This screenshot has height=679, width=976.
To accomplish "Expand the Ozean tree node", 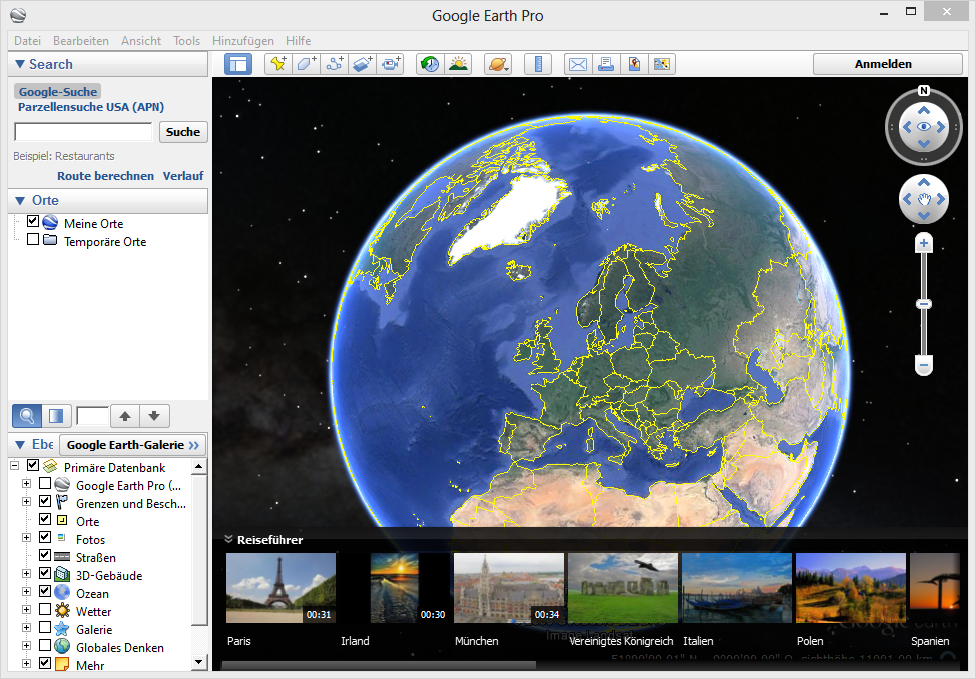I will (26, 592).
